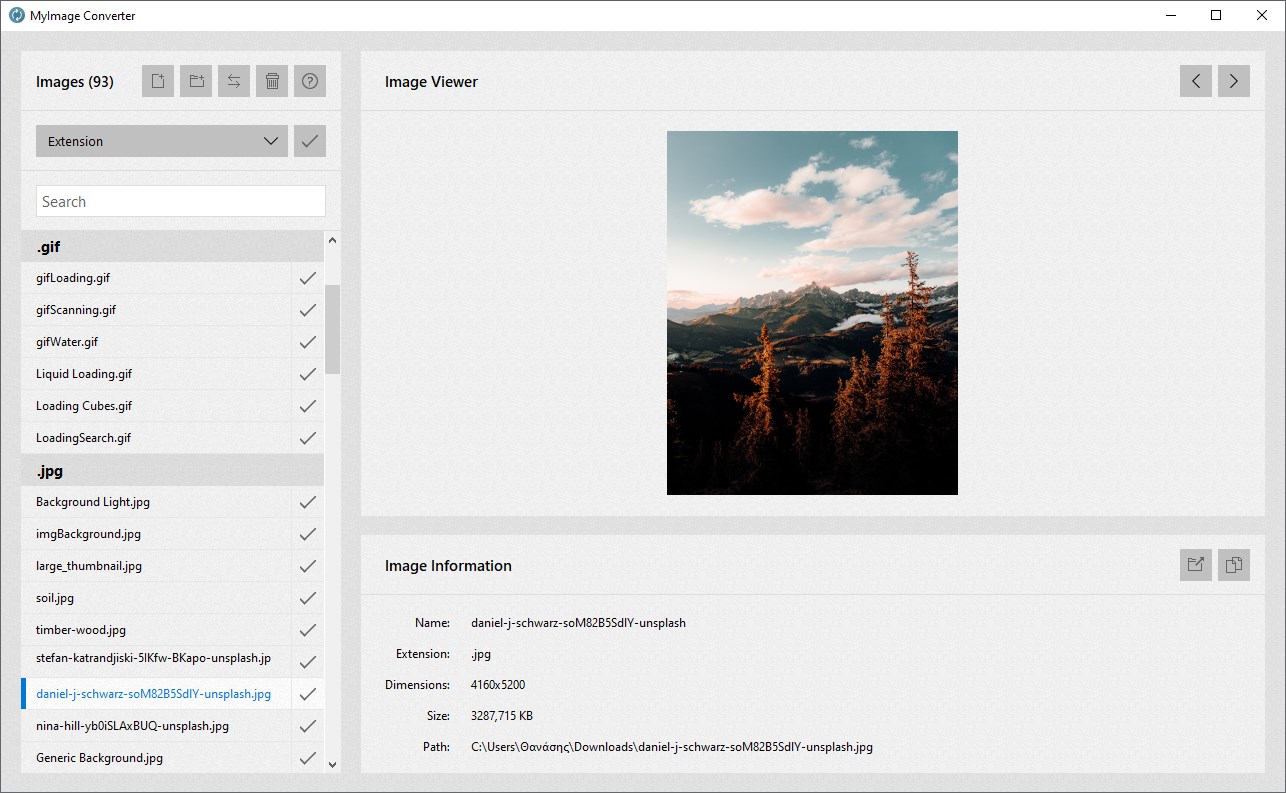1286x793 pixels.
Task: Click the Search input field
Action: coord(181,201)
